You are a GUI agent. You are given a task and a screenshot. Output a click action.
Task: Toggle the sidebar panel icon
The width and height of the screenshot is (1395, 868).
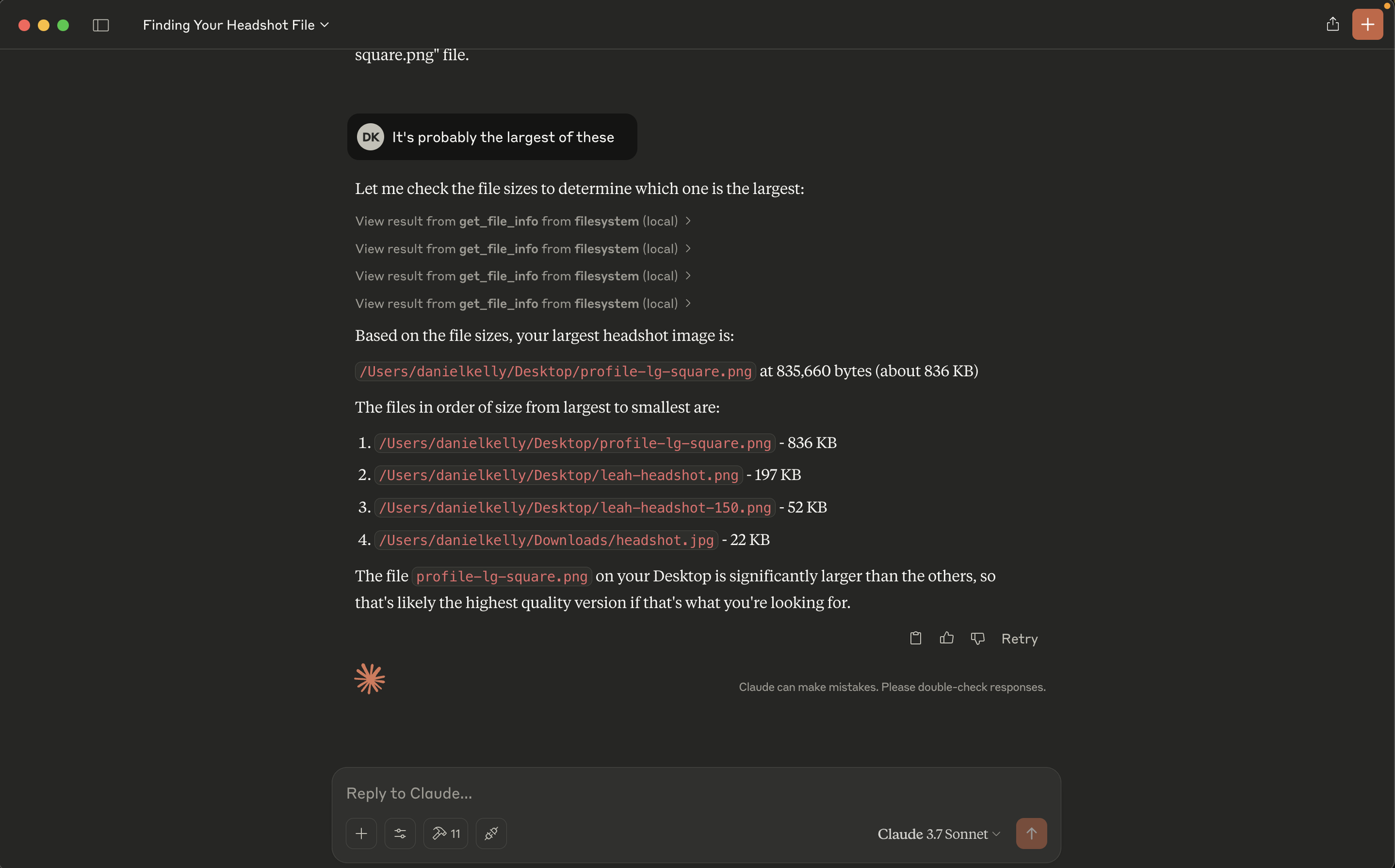[x=101, y=25]
